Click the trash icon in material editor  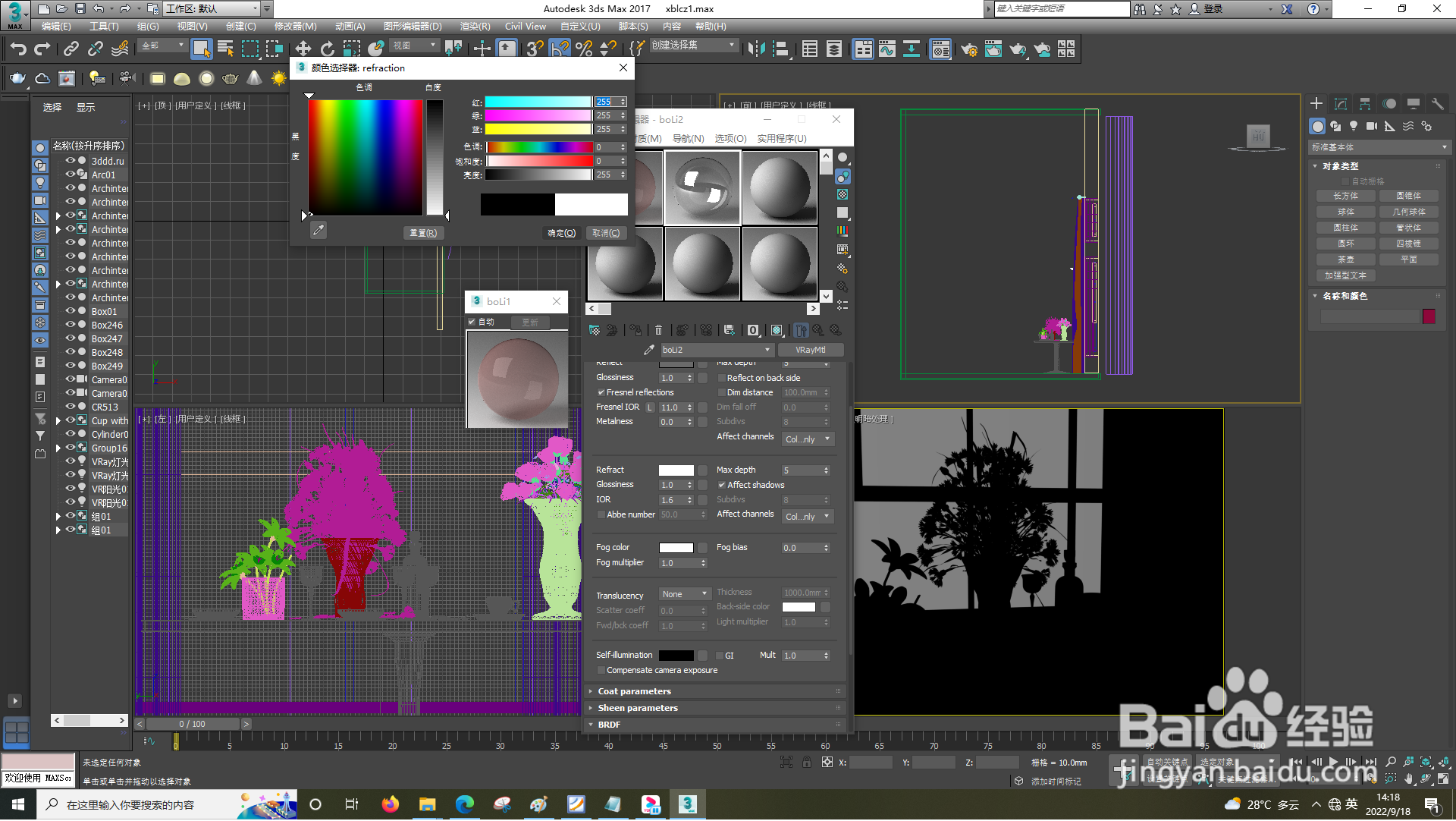tap(658, 330)
